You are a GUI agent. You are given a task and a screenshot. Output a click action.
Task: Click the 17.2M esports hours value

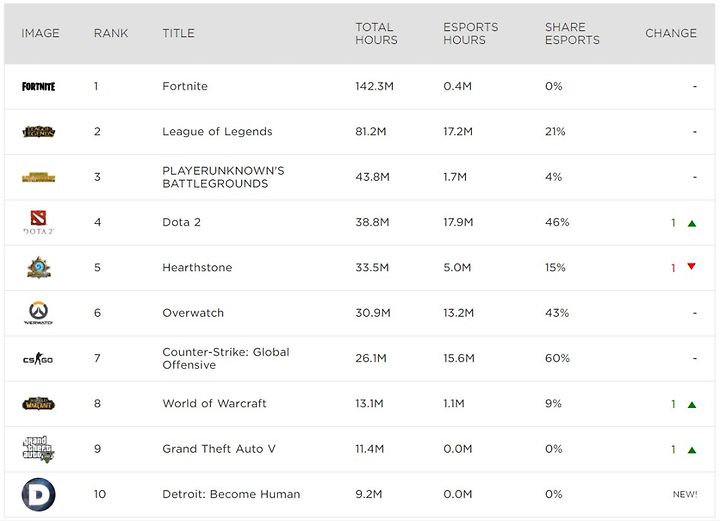coord(458,132)
